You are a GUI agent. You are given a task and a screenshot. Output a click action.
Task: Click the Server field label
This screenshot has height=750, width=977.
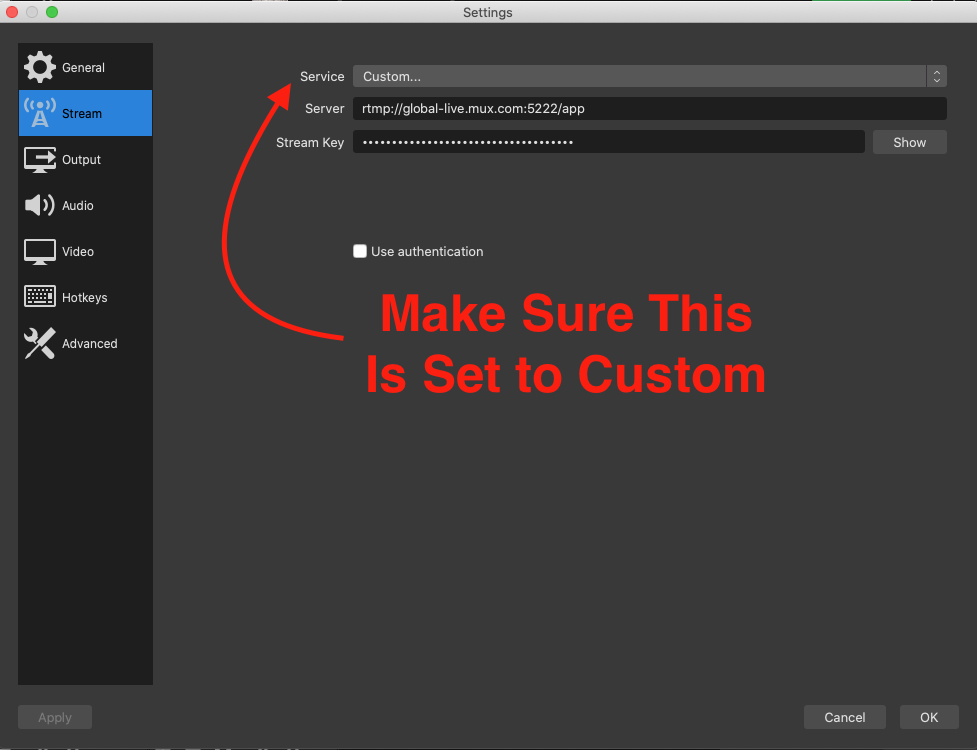[x=324, y=108]
